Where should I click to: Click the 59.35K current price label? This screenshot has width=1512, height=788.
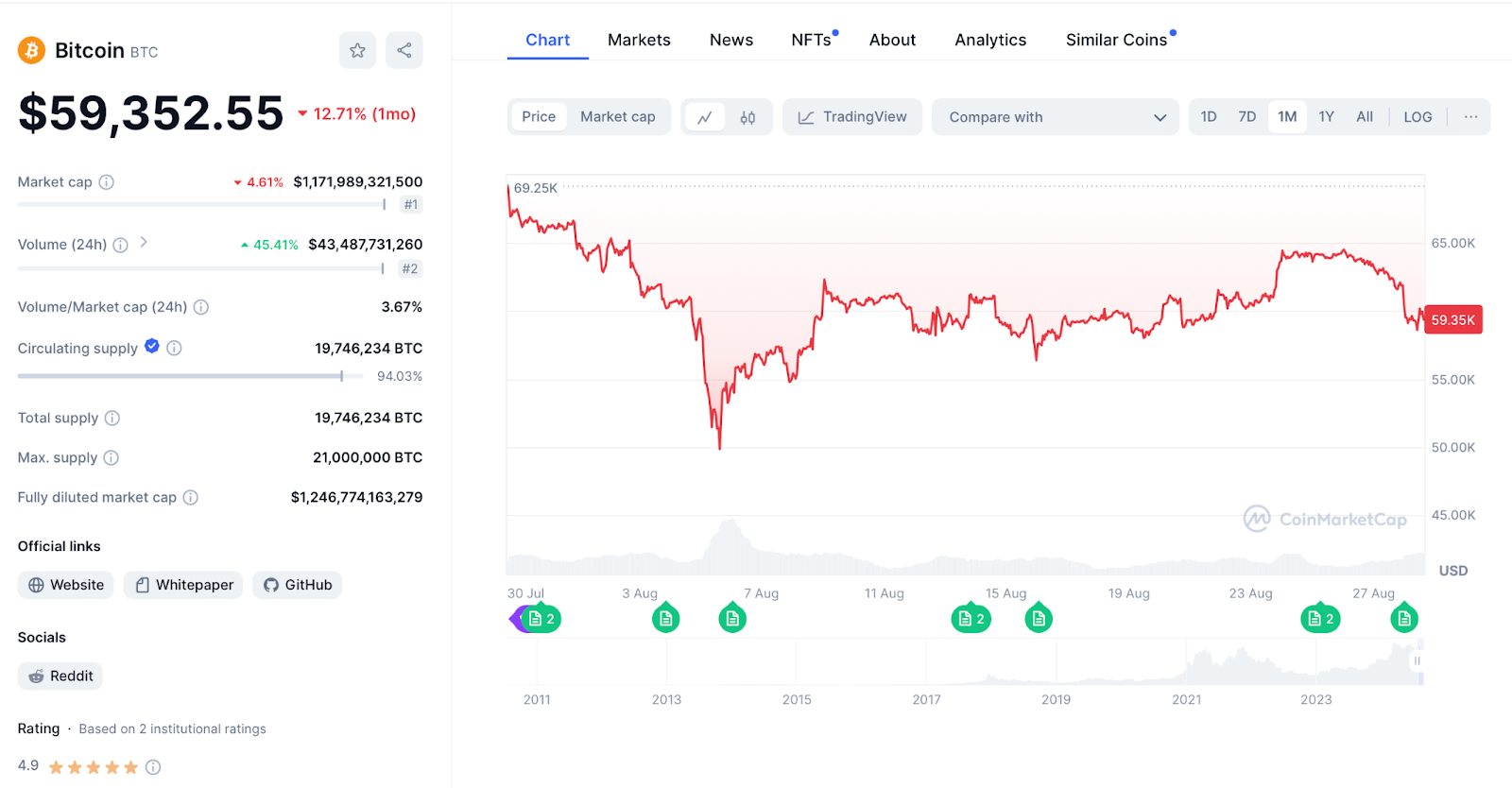pos(1453,320)
